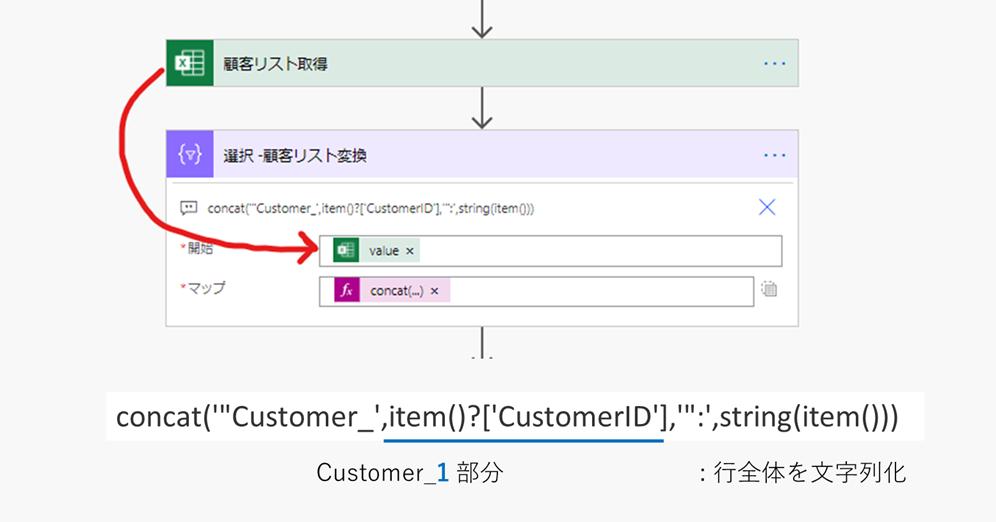996x522 pixels.
Task: Switch map to text mode icon
Action: pos(769,290)
